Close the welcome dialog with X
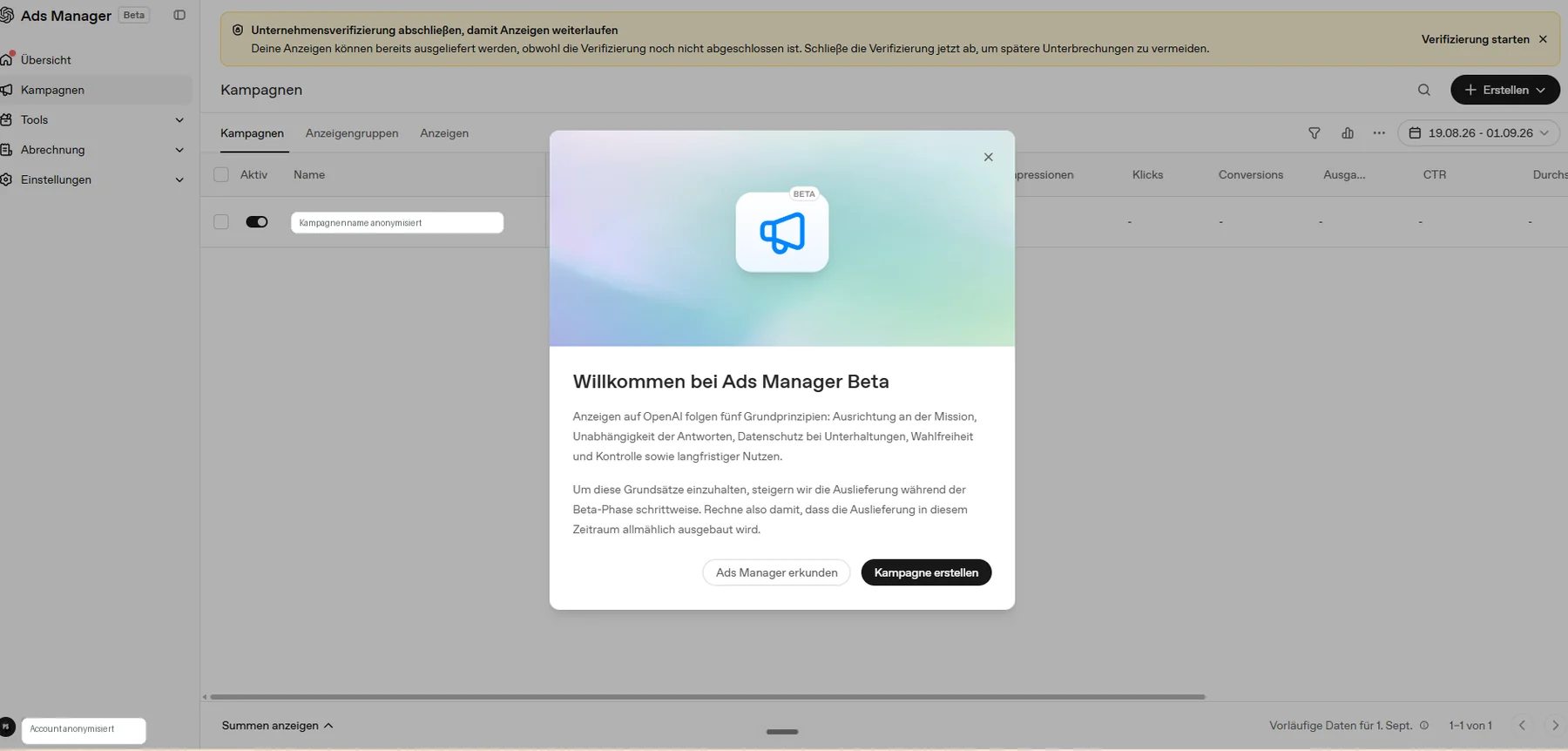Screen dimensions: 1568x751 [988, 157]
